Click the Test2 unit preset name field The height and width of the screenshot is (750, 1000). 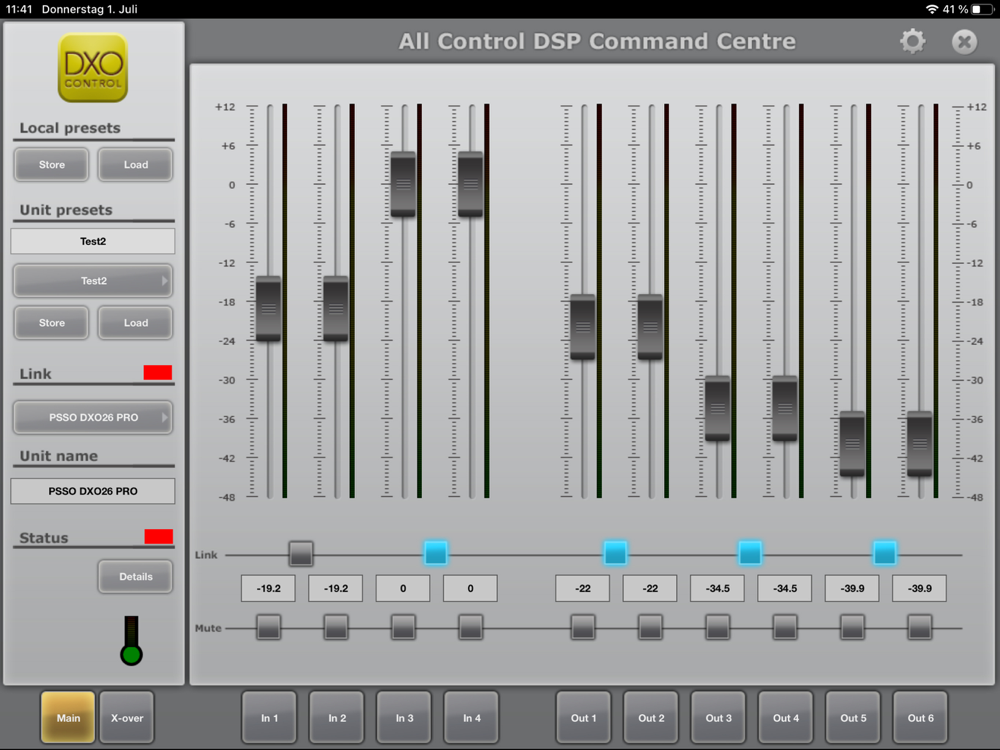pos(93,241)
